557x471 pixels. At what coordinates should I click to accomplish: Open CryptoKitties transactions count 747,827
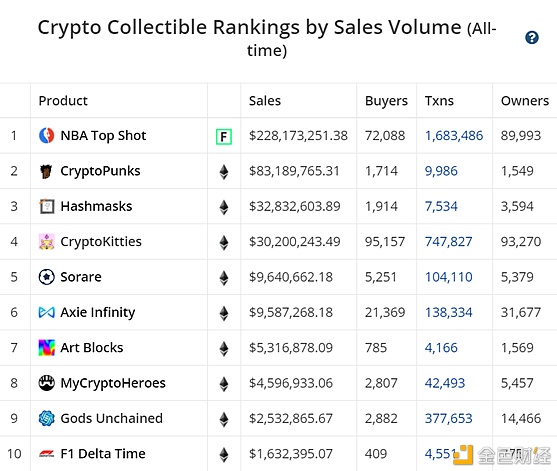pos(449,242)
